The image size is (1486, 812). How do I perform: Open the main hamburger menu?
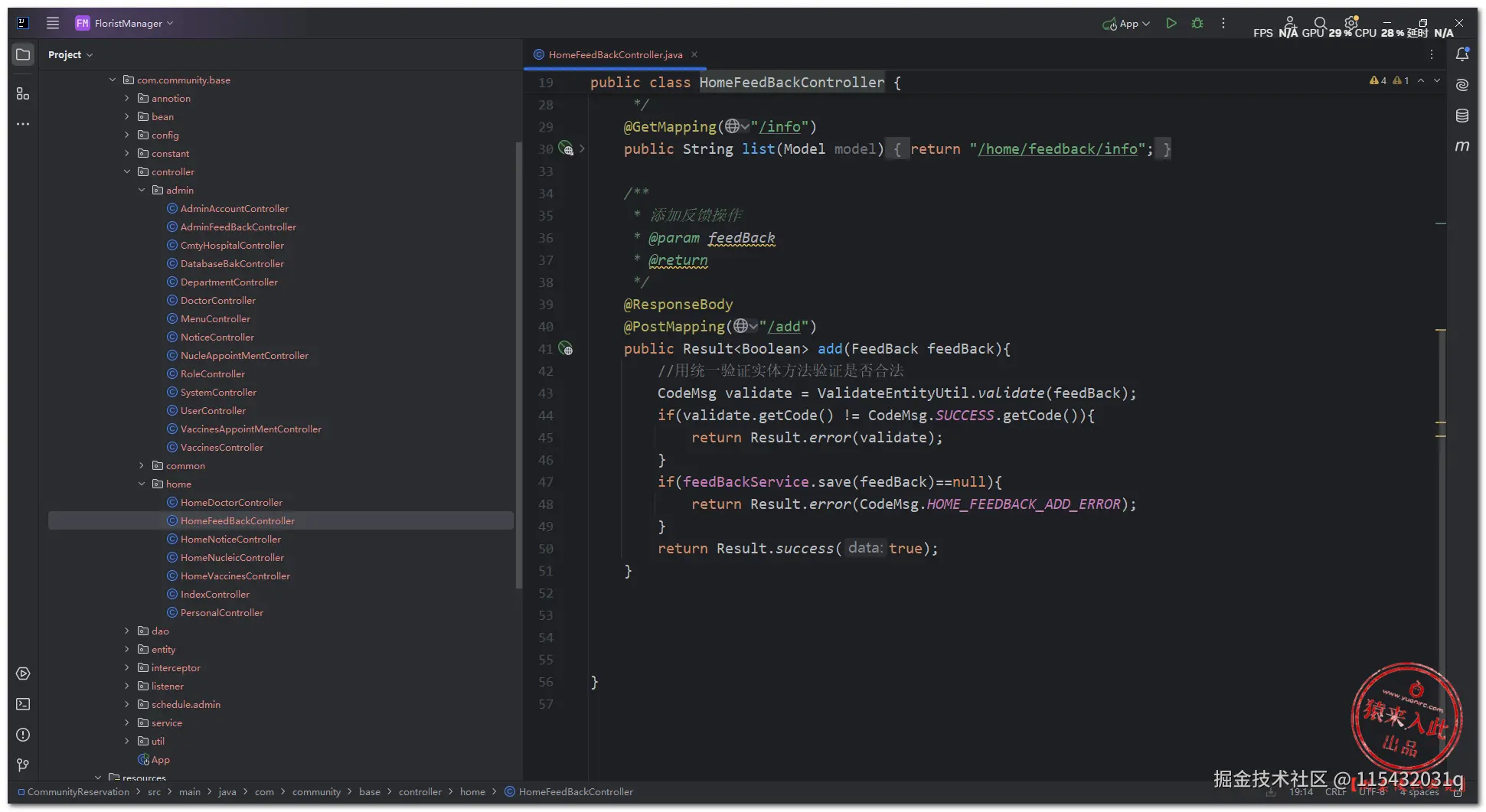[53, 23]
